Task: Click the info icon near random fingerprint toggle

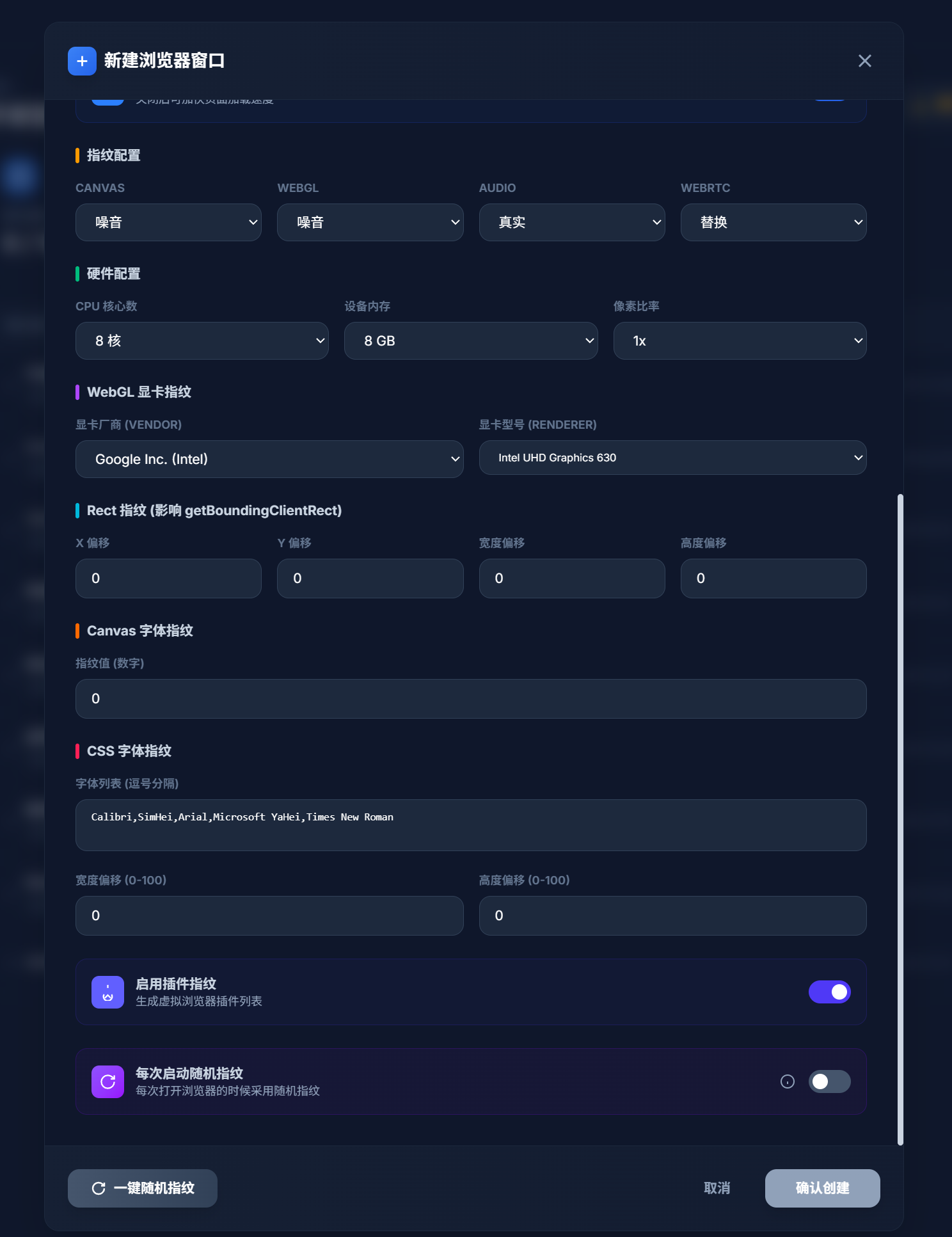Action: point(788,1081)
